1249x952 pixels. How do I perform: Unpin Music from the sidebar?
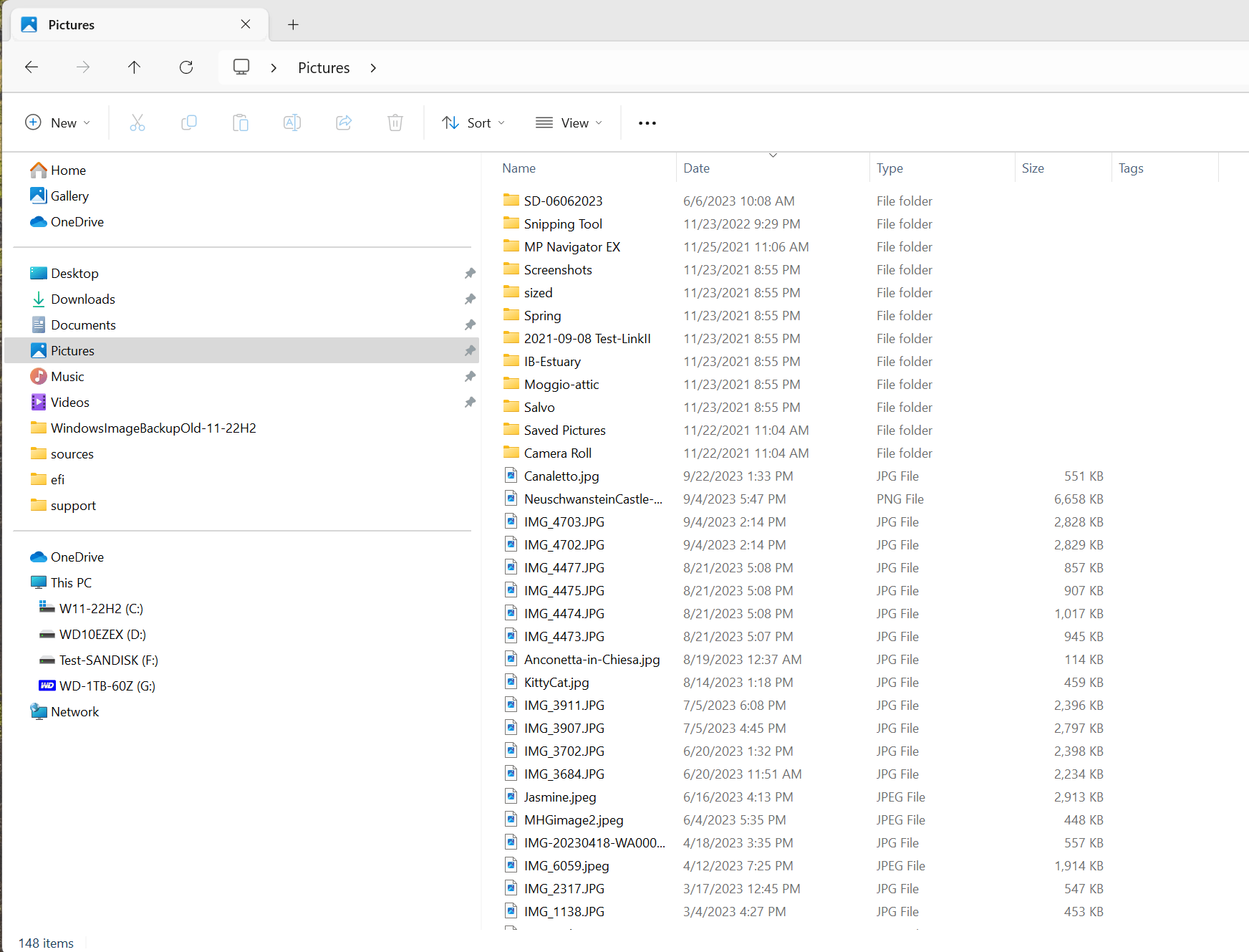[470, 376]
